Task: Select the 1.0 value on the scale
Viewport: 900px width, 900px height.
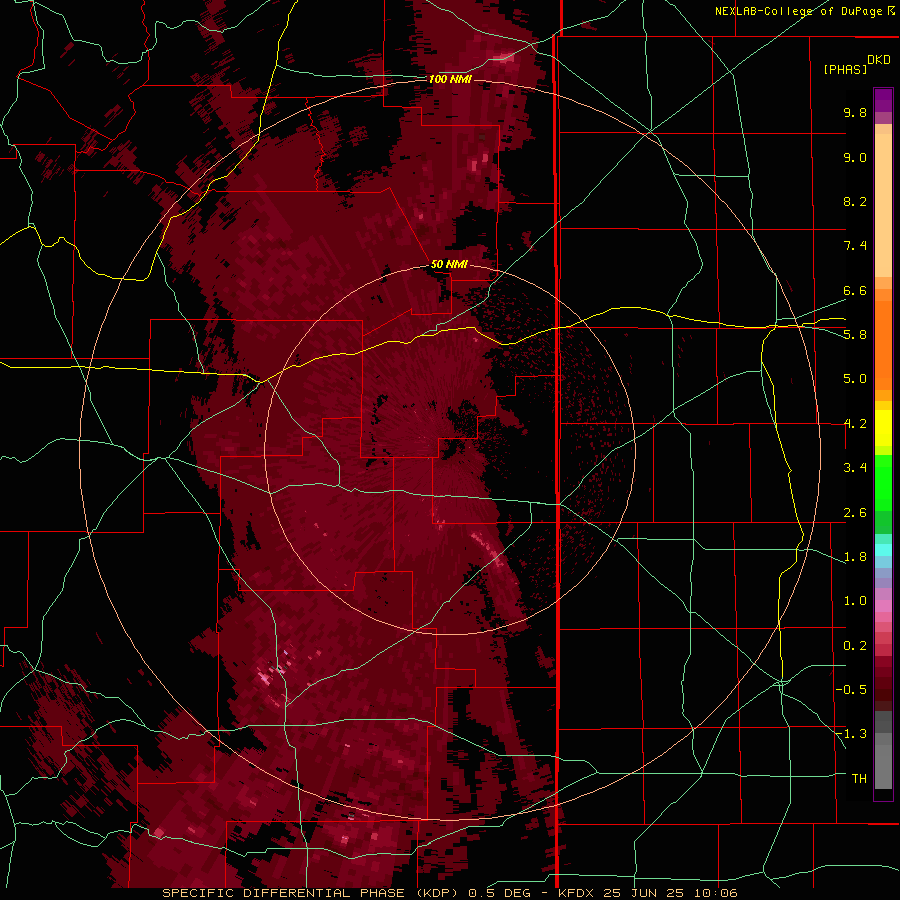Action: coord(855,601)
